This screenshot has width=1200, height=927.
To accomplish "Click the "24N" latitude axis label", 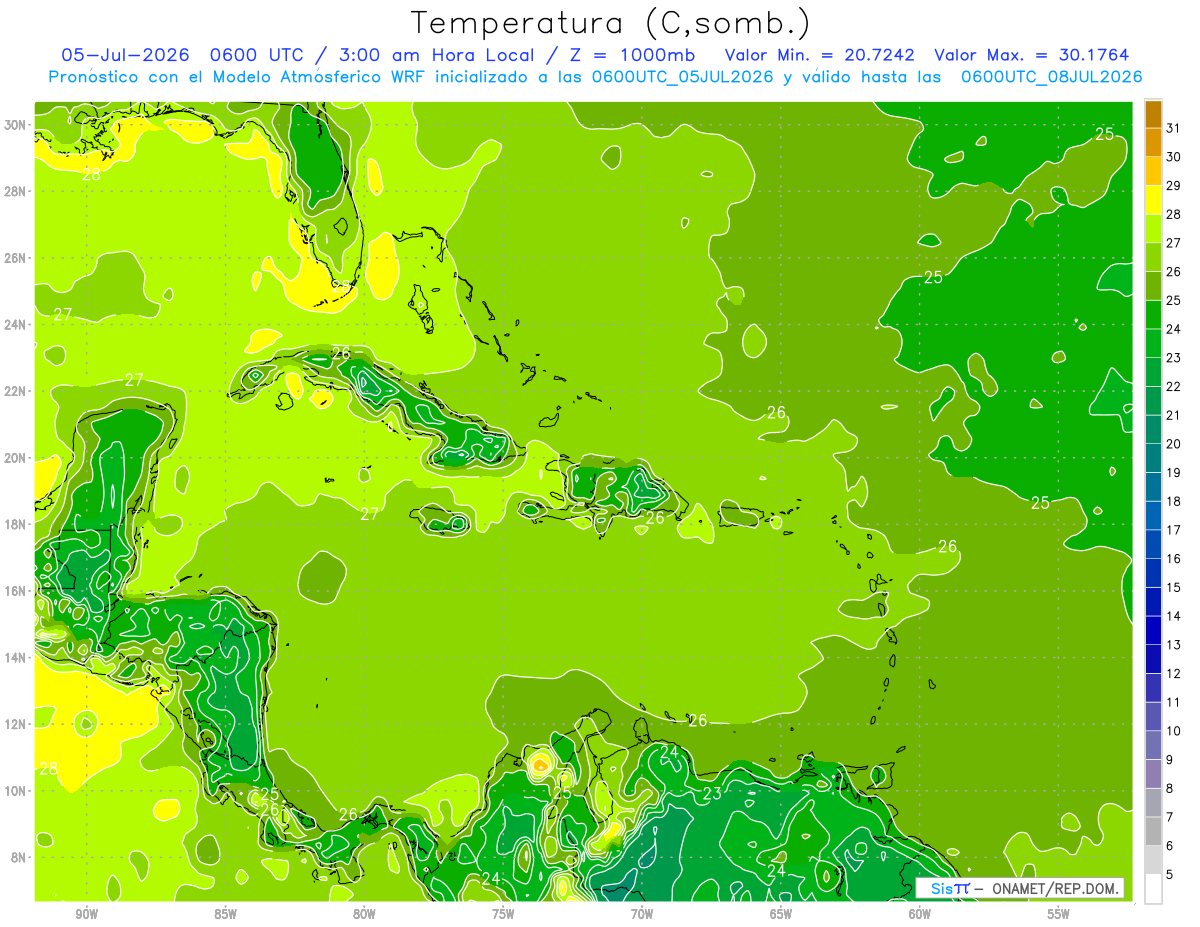I will pos(17,325).
